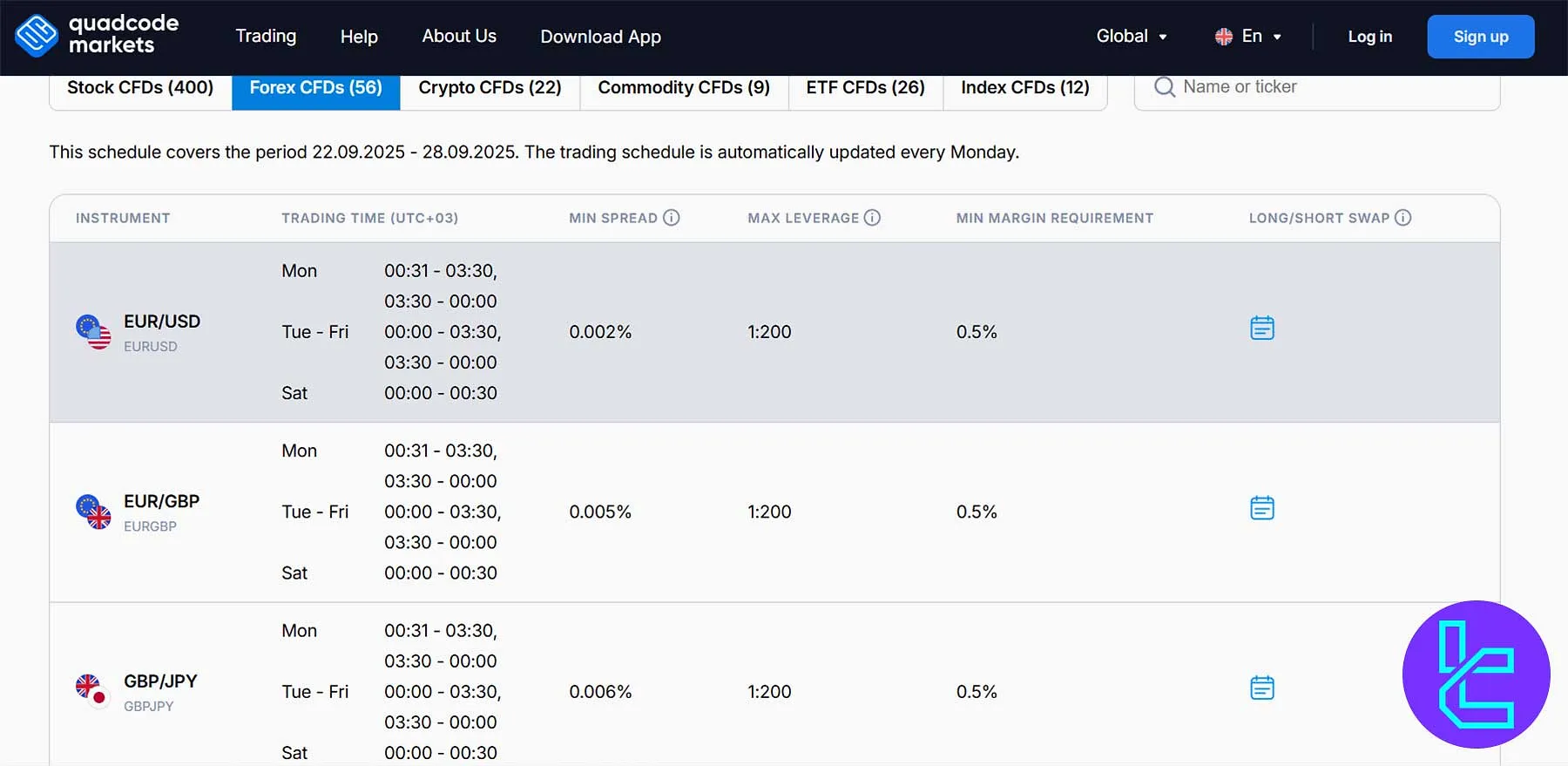Click the Sign up button
Screen dimensions: 1568x766
click(1480, 37)
